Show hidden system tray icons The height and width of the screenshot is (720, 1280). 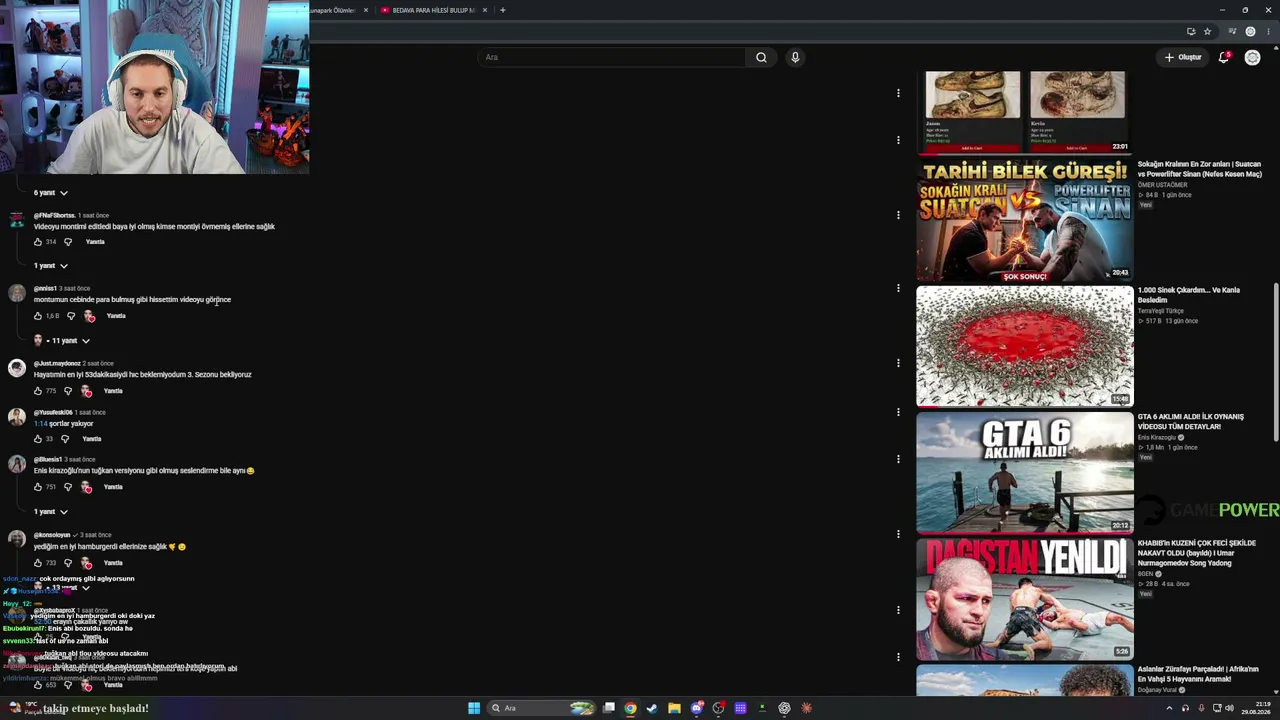1169,708
